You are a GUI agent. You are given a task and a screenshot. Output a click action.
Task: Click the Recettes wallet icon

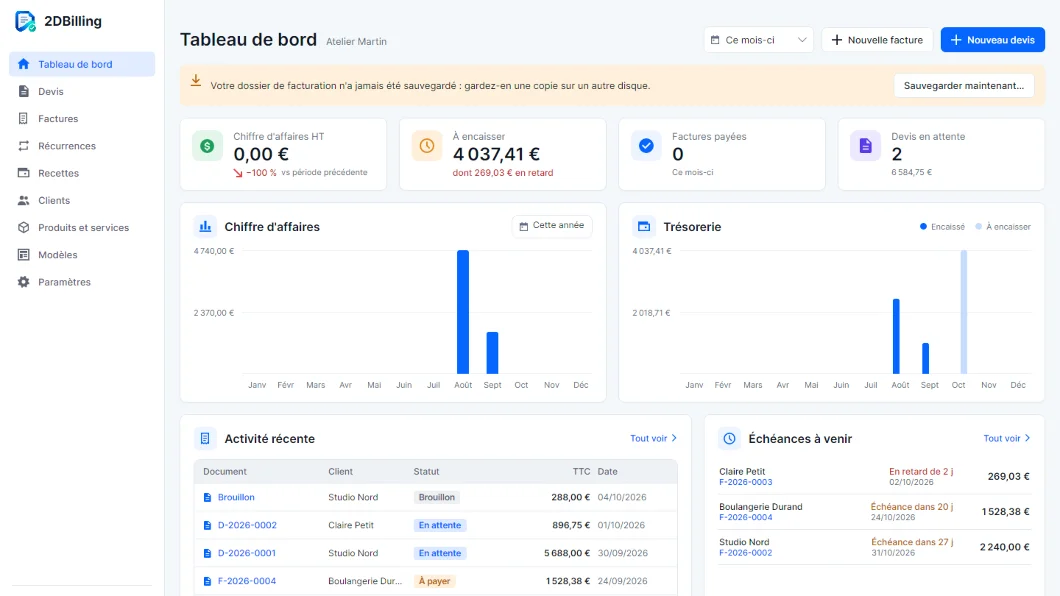tap(24, 173)
